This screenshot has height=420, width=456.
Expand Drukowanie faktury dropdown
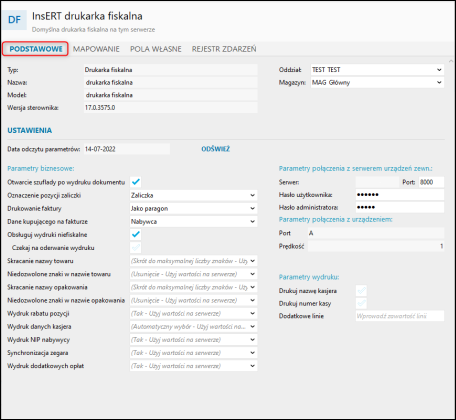(193, 208)
